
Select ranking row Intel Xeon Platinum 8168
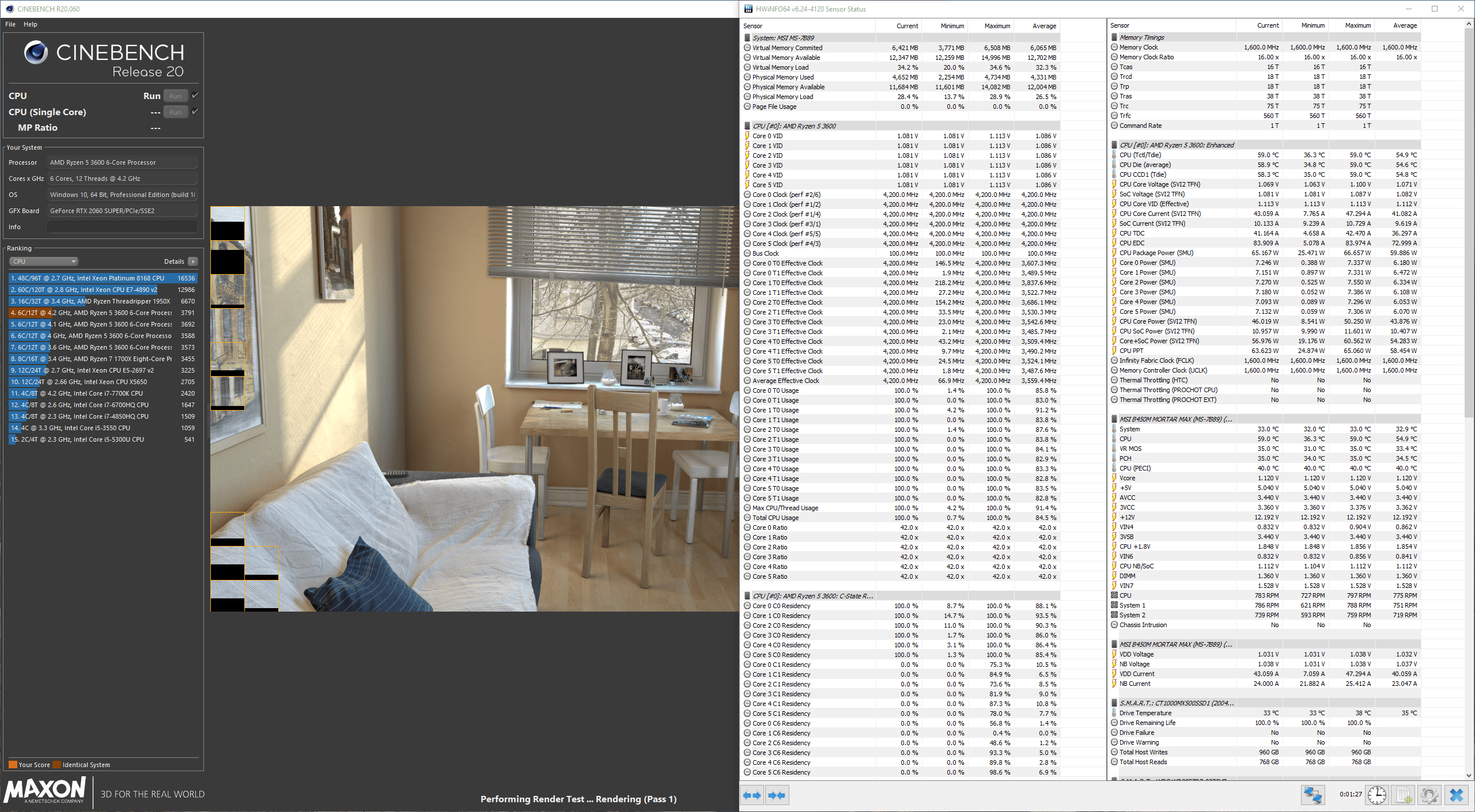103,278
